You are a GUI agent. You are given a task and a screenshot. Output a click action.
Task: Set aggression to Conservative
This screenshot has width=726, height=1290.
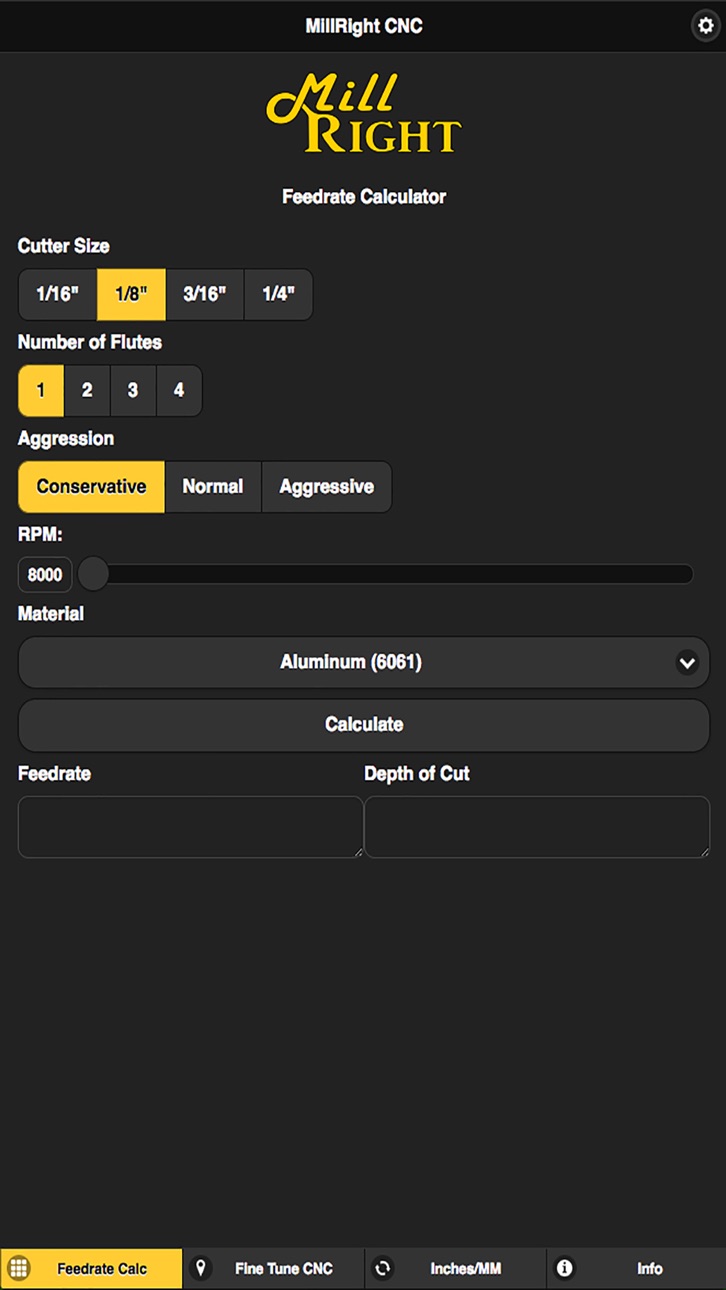[91, 487]
